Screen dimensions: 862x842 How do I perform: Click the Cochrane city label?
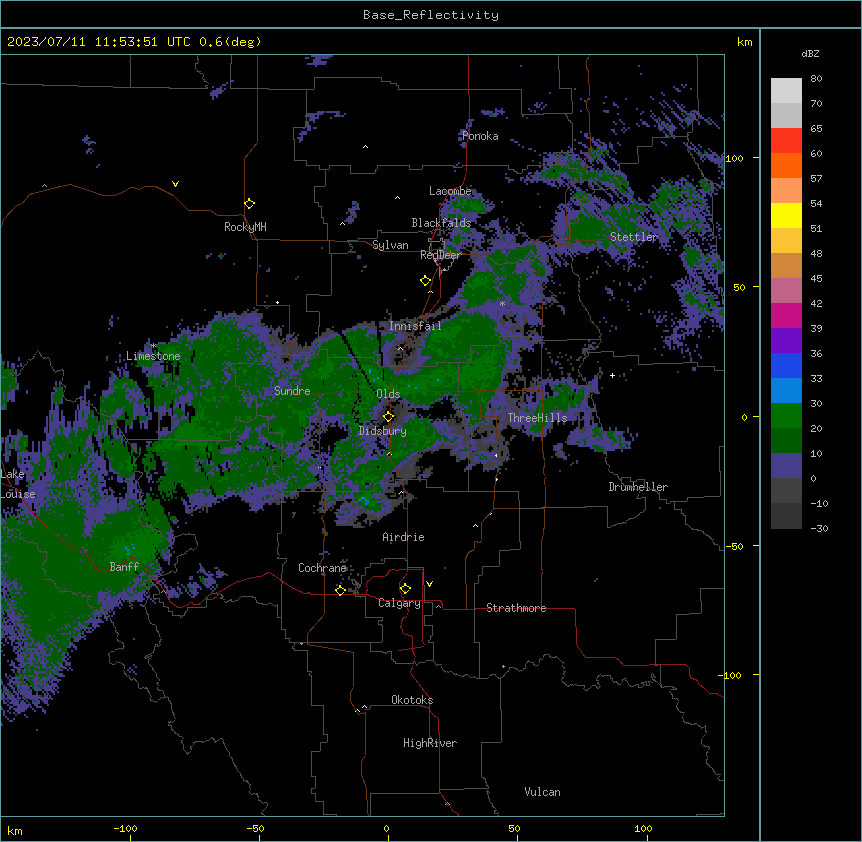pyautogui.click(x=322, y=568)
